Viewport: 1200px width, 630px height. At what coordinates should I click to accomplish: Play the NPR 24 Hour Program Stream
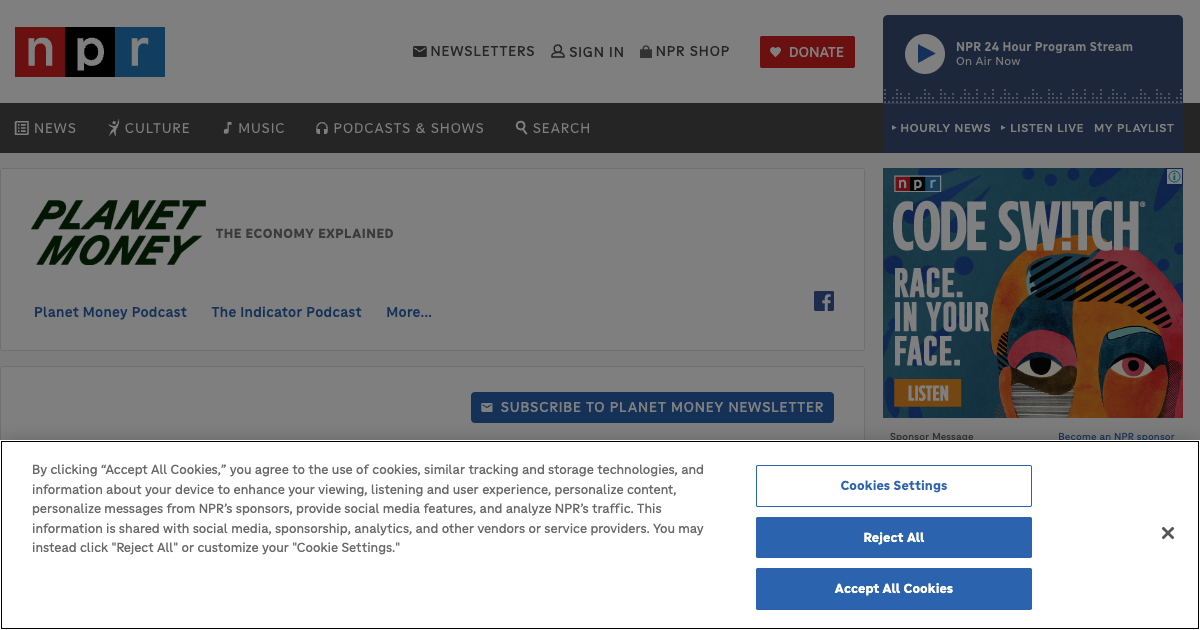coord(924,54)
